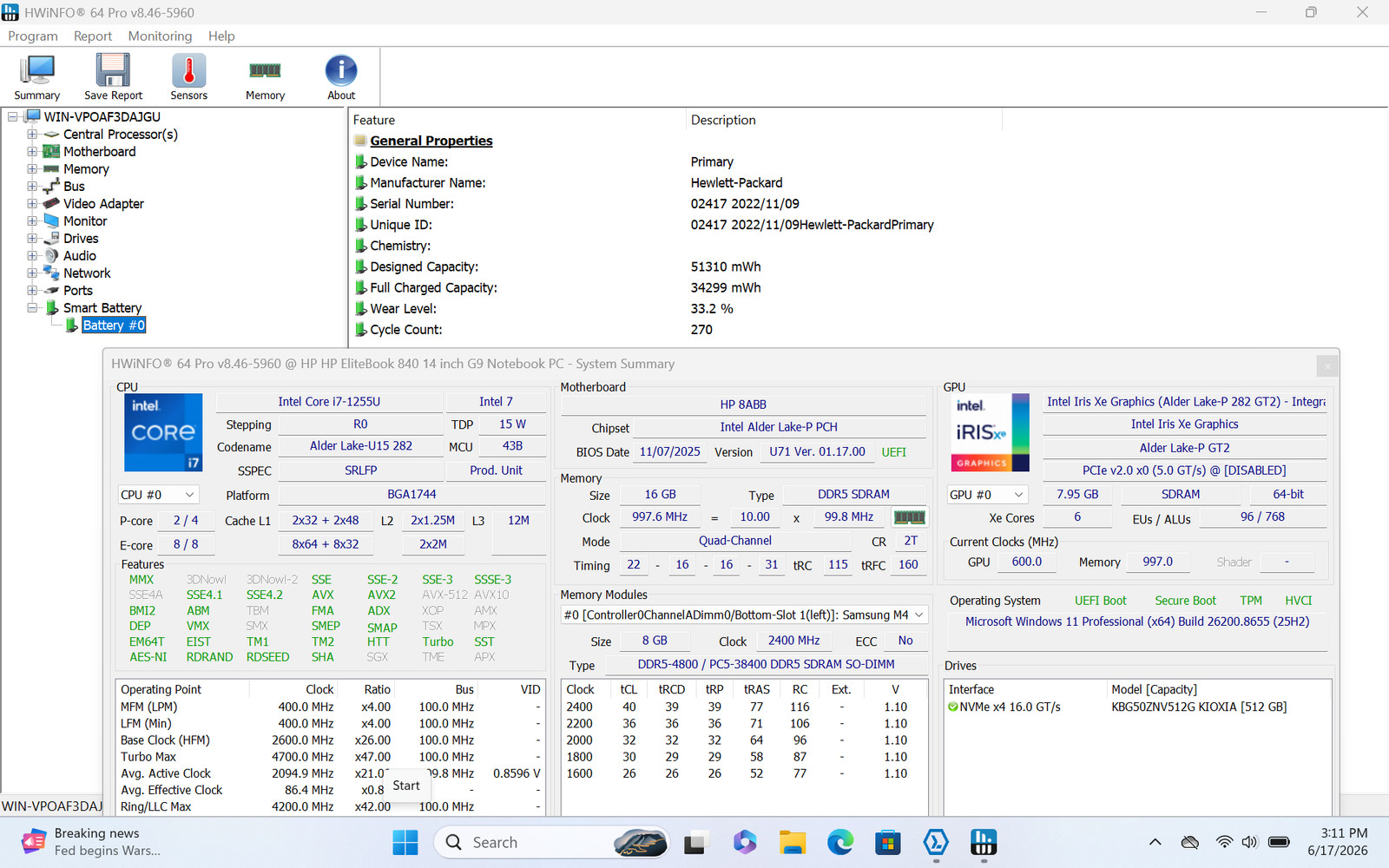
Task: Expand Central Processor(s) tree node
Action: [x=32, y=134]
